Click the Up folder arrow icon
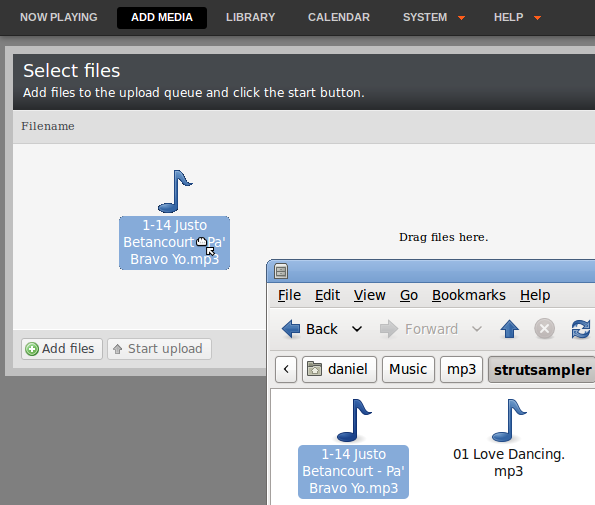Screen dimensions: 595x505 click(510, 329)
